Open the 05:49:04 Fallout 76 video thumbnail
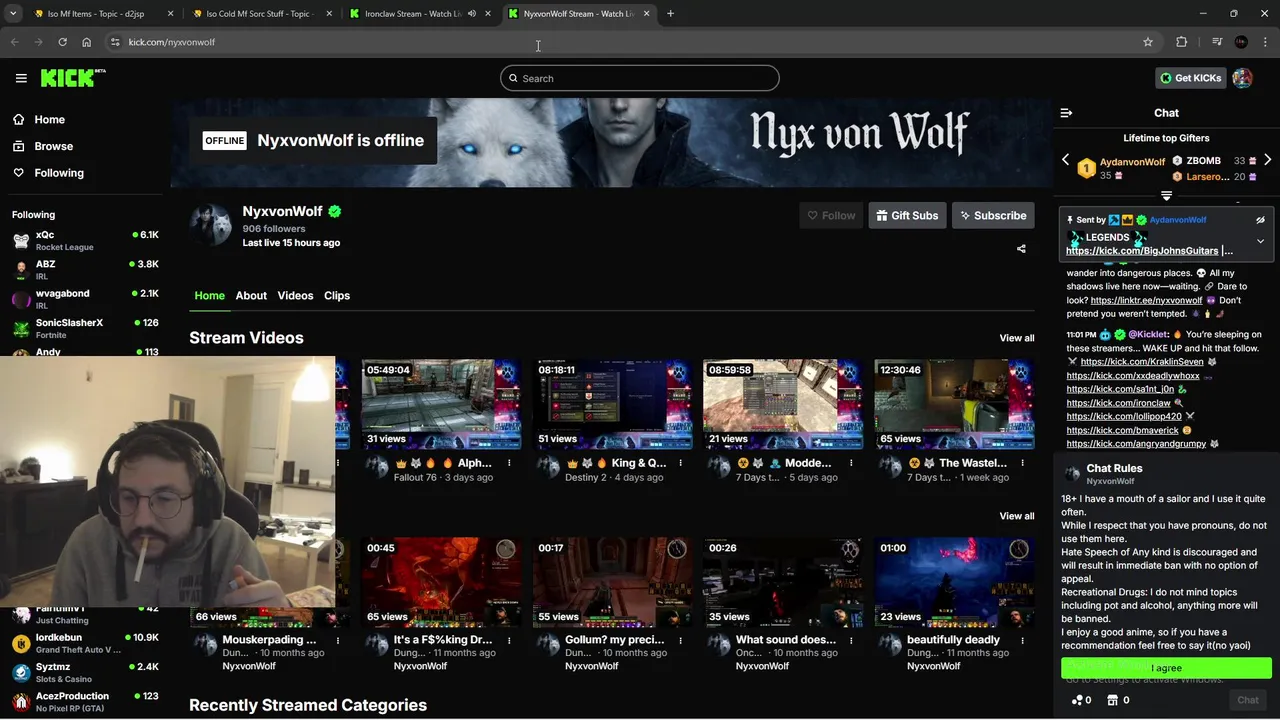Image resolution: width=1280 pixels, height=720 pixels. tap(441, 404)
